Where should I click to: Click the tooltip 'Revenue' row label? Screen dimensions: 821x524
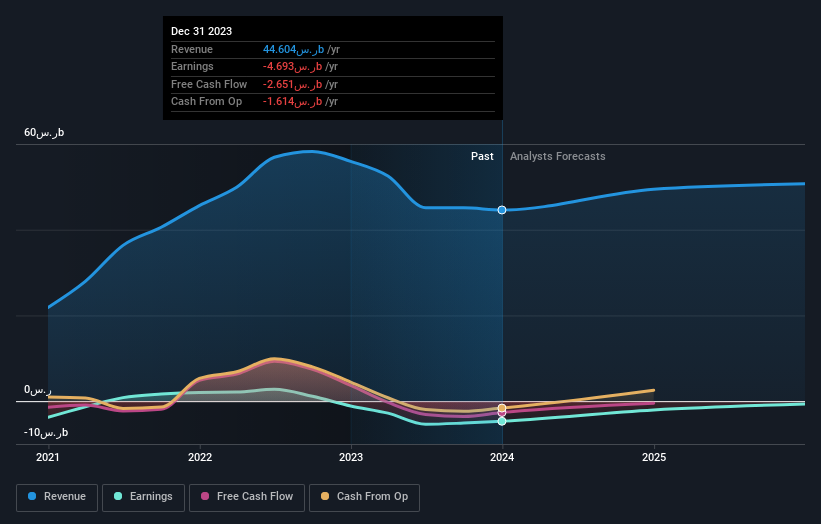point(192,49)
